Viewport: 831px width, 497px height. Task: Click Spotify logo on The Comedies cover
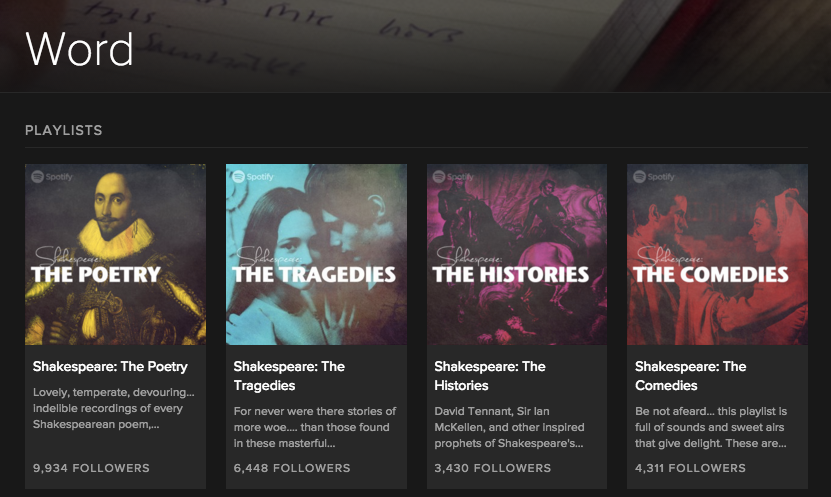655,177
